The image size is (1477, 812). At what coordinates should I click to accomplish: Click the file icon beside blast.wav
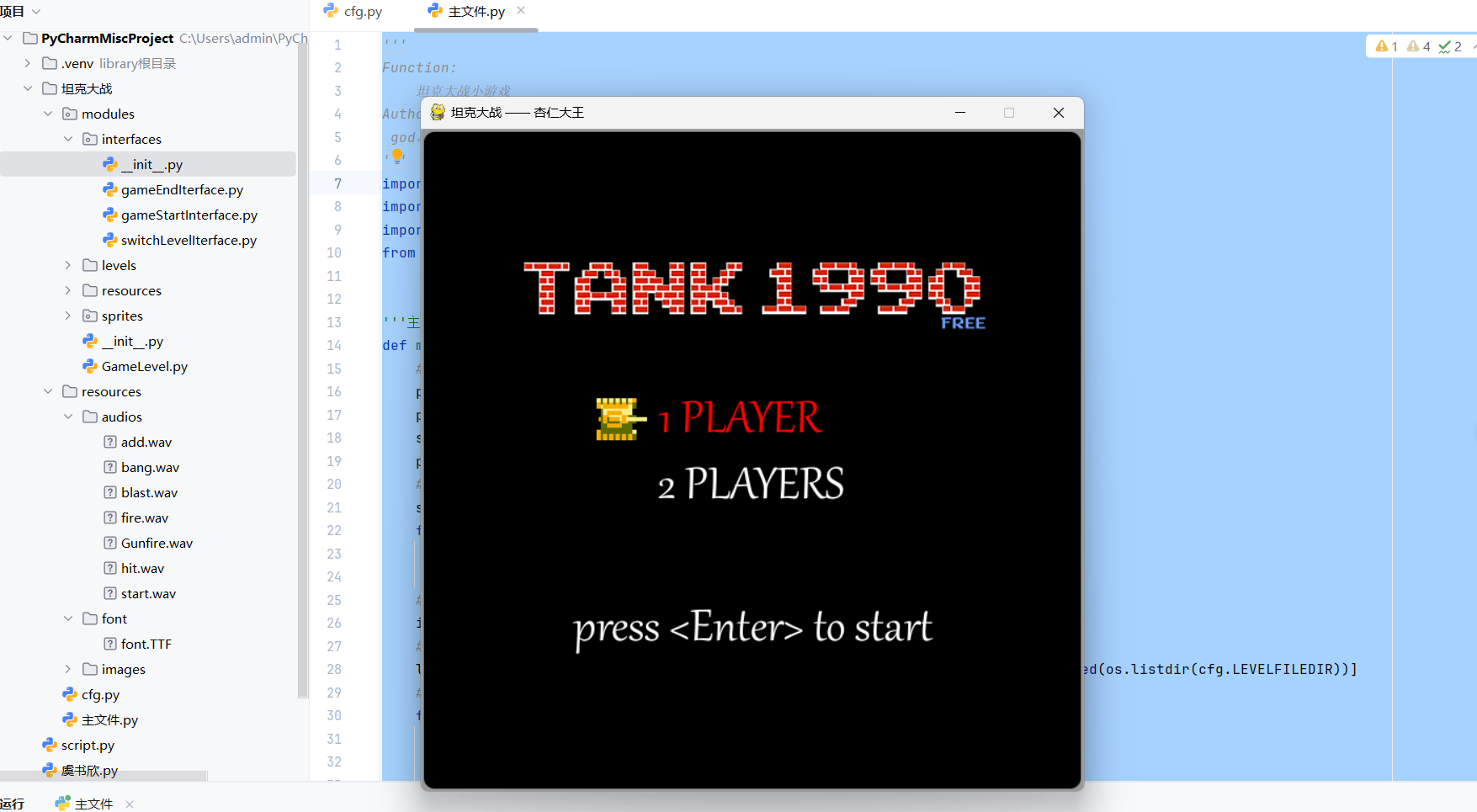tap(110, 492)
